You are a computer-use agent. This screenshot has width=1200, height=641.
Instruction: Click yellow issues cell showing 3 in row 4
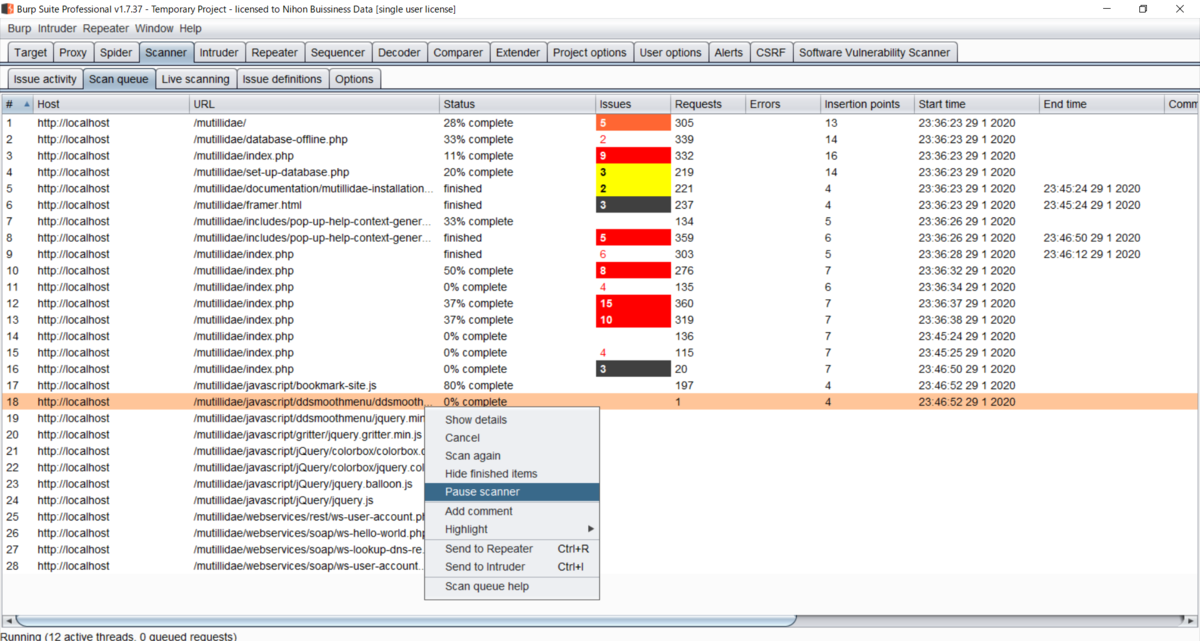click(x=633, y=172)
